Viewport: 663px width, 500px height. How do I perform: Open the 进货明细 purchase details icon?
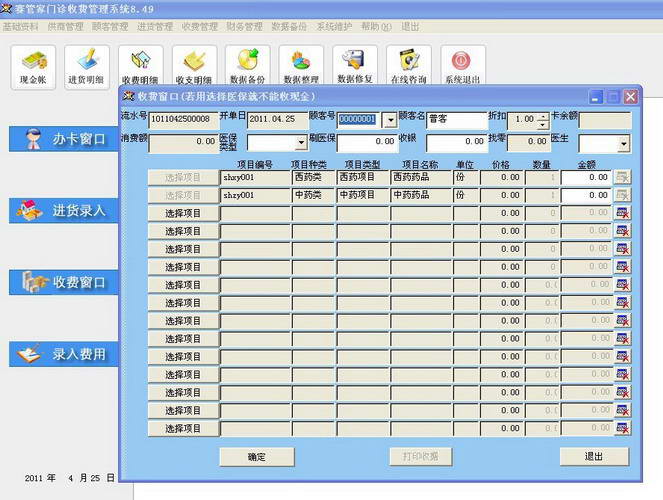86,67
